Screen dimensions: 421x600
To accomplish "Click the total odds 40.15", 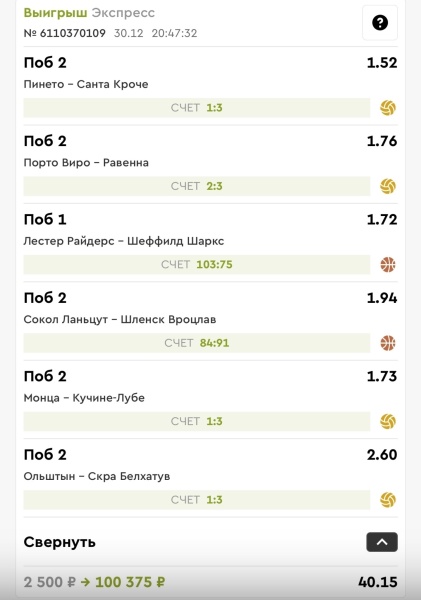I will tap(377, 582).
